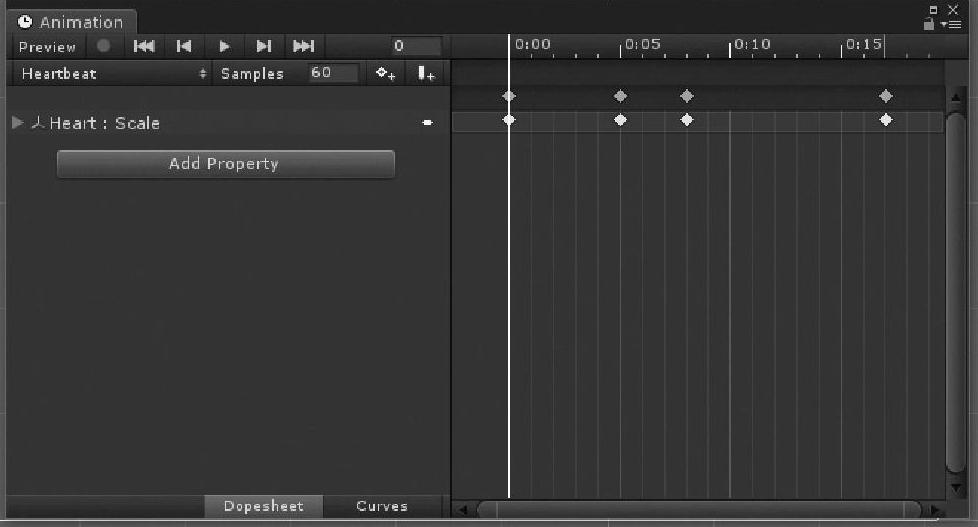
Task: Click the horizontal scrollbar right arrow
Action: pyautogui.click(x=934, y=510)
